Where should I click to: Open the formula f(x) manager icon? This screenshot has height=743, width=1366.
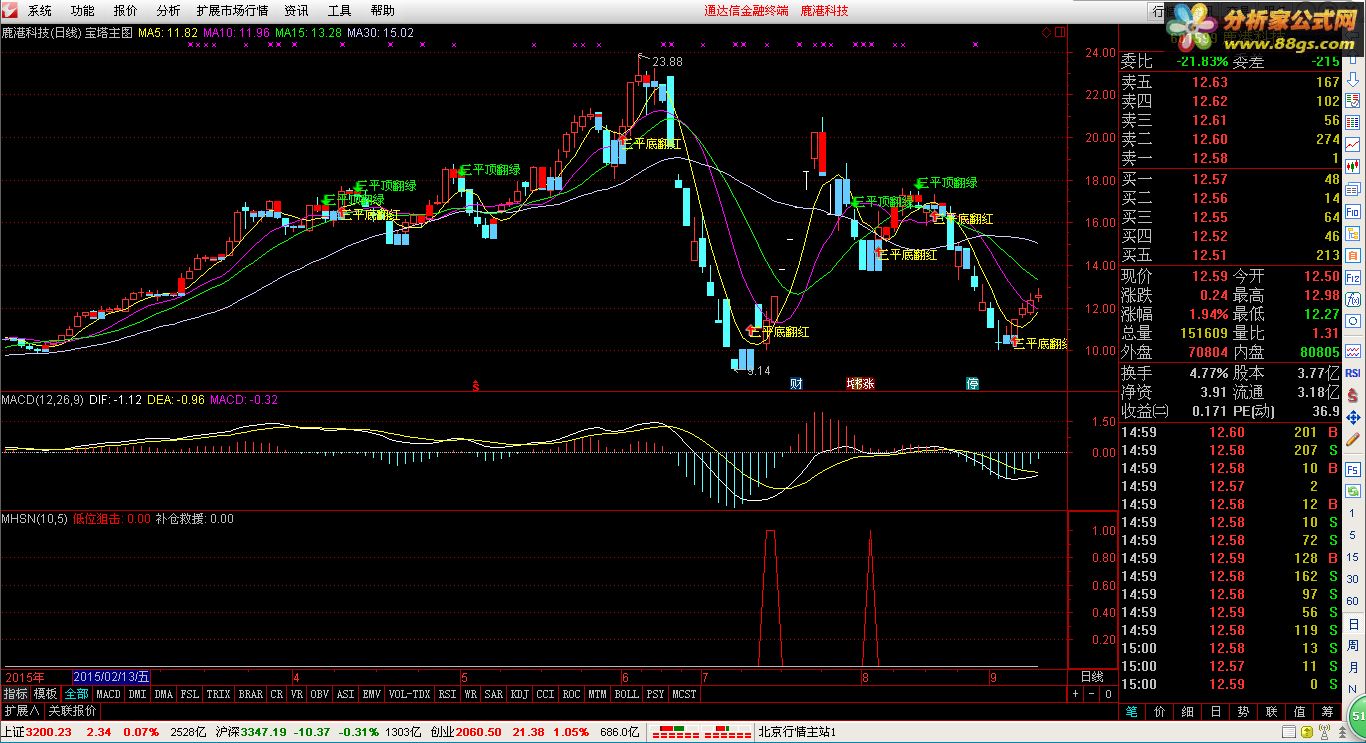[x=1353, y=297]
